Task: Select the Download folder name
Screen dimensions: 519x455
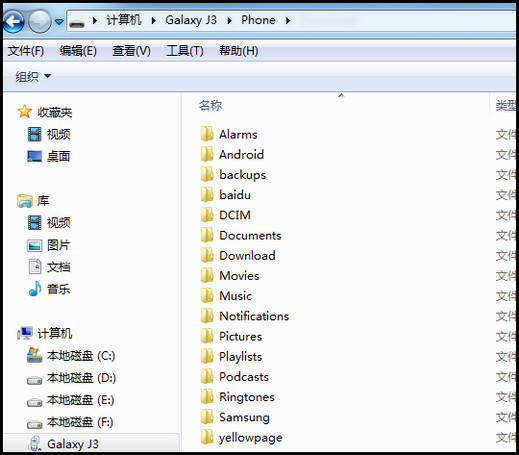Action: click(247, 256)
